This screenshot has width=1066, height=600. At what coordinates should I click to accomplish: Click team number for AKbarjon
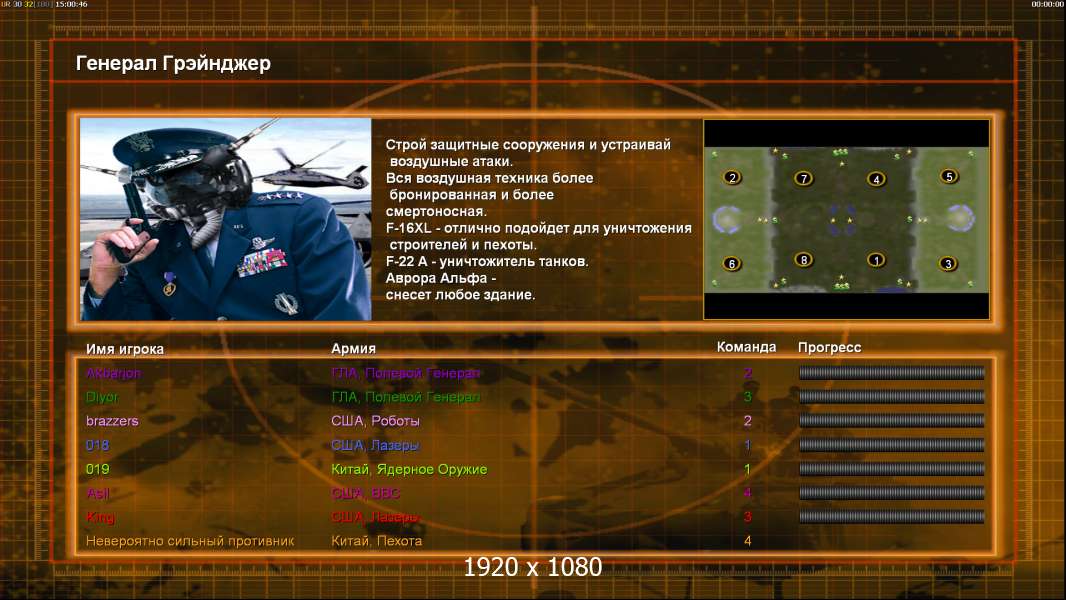pos(748,373)
